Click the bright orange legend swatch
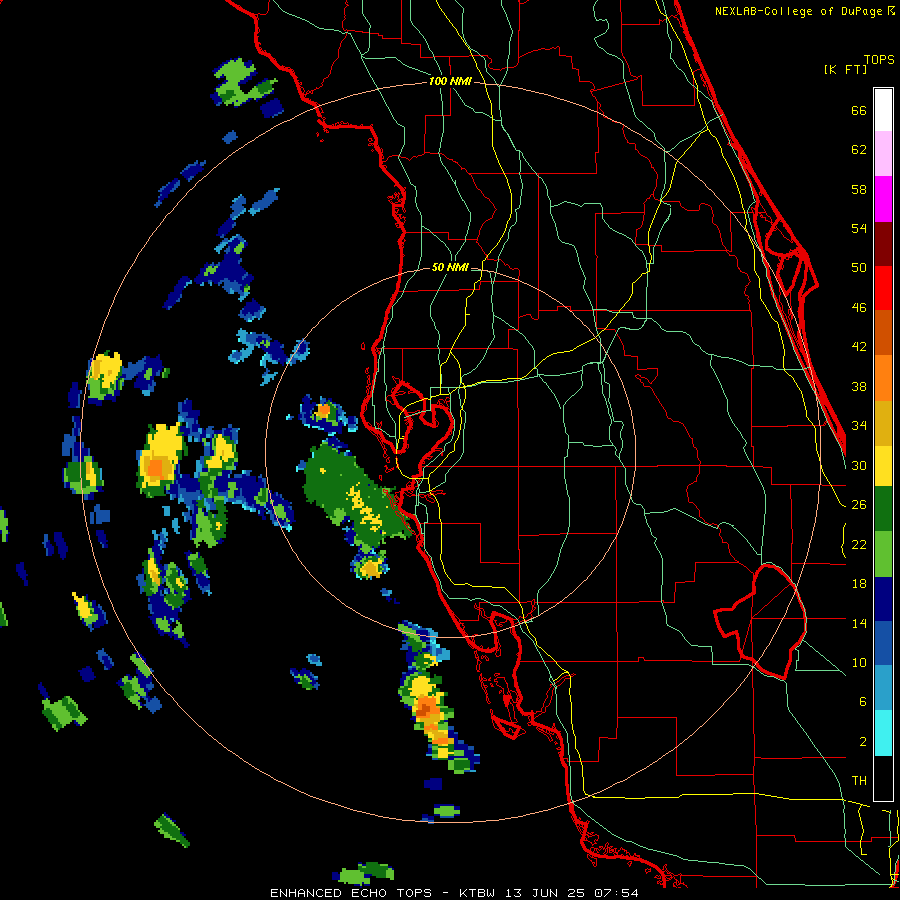This screenshot has height=900, width=900. [883, 378]
